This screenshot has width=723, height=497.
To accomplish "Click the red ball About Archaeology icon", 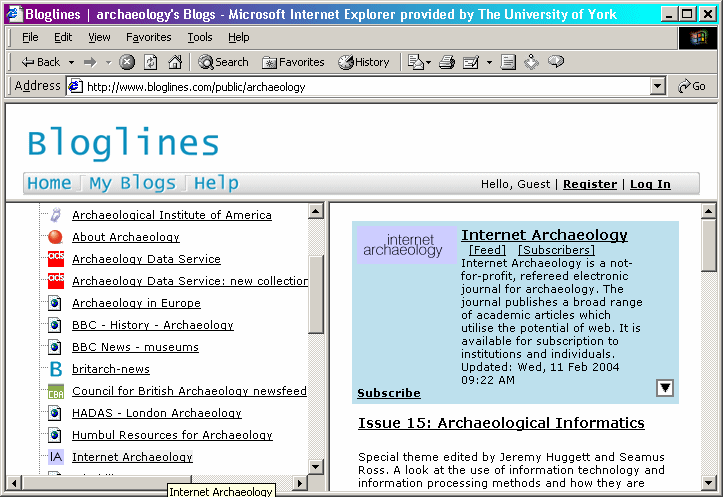I will tap(55, 237).
